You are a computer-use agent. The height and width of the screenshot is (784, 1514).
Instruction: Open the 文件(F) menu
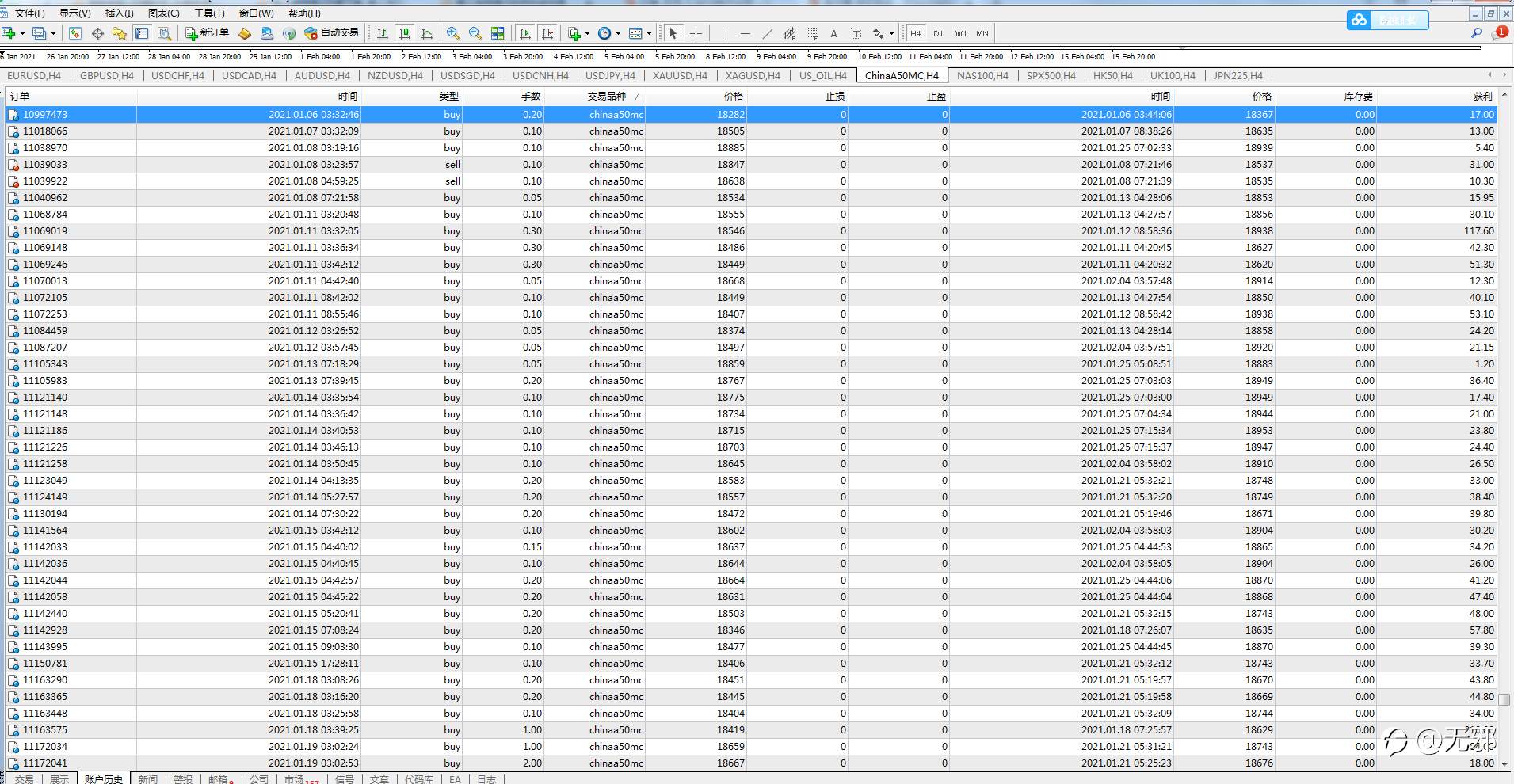click(x=29, y=13)
